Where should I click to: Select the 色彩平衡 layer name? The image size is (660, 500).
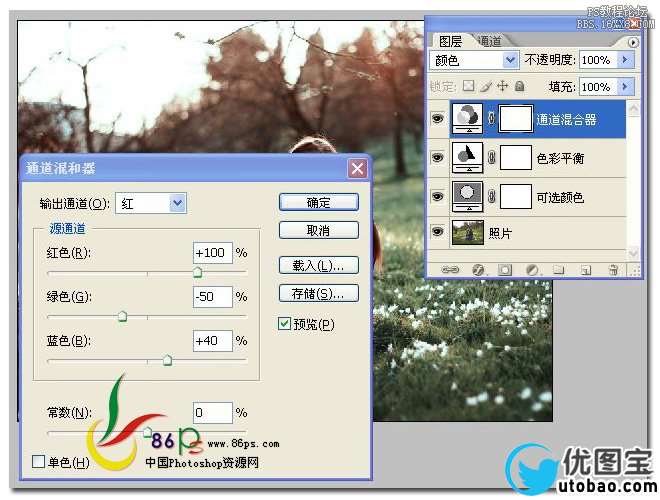tap(560, 158)
